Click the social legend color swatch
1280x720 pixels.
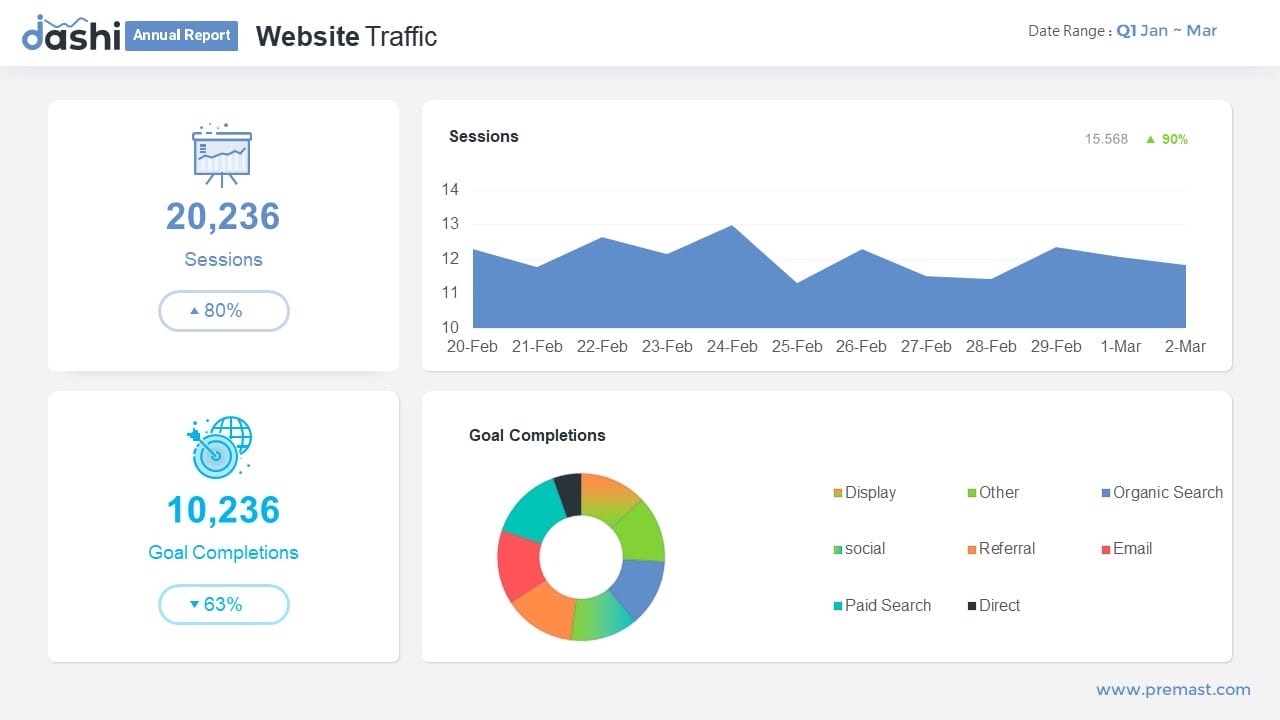tap(838, 549)
